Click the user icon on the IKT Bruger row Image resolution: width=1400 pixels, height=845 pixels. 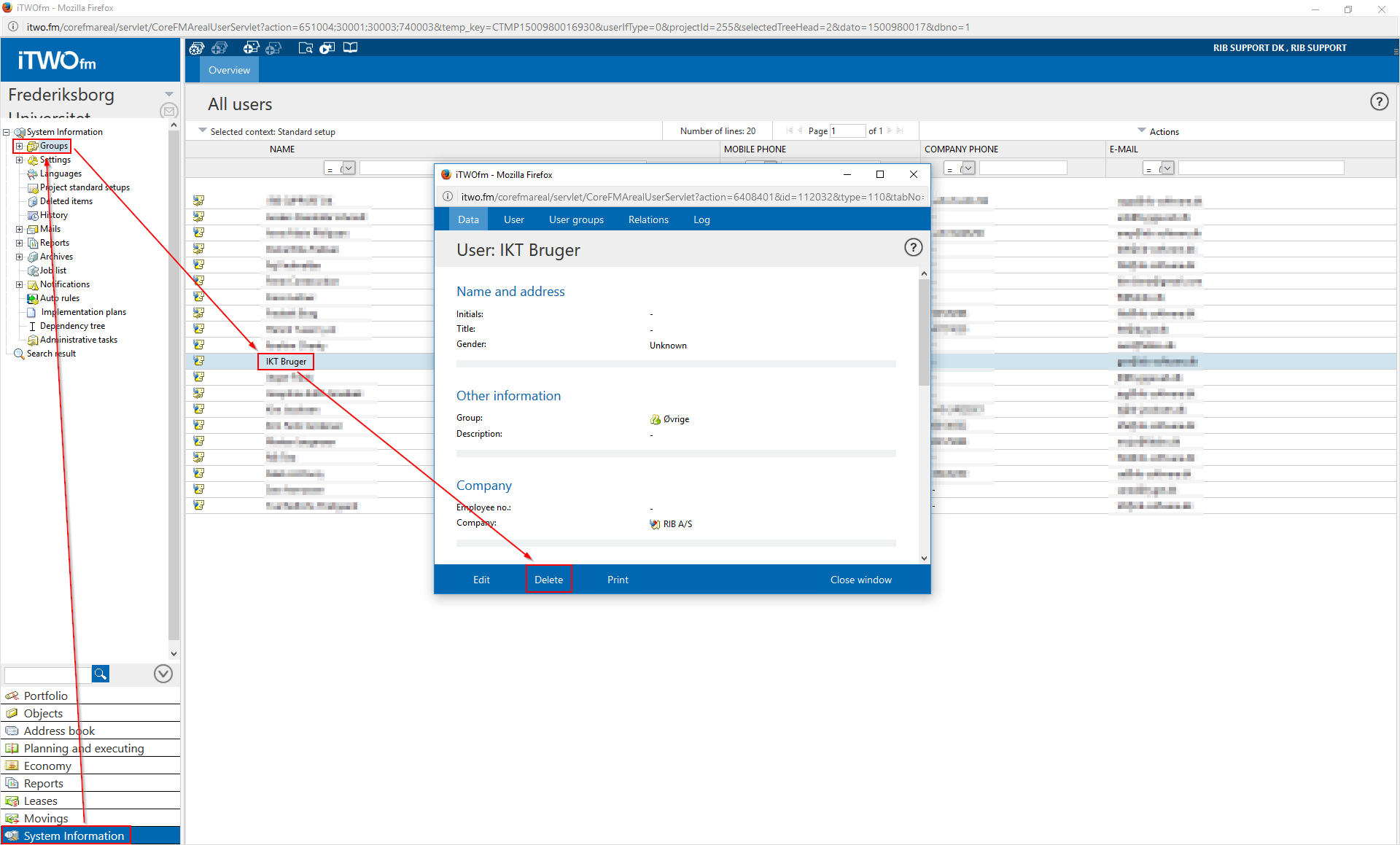click(x=199, y=361)
